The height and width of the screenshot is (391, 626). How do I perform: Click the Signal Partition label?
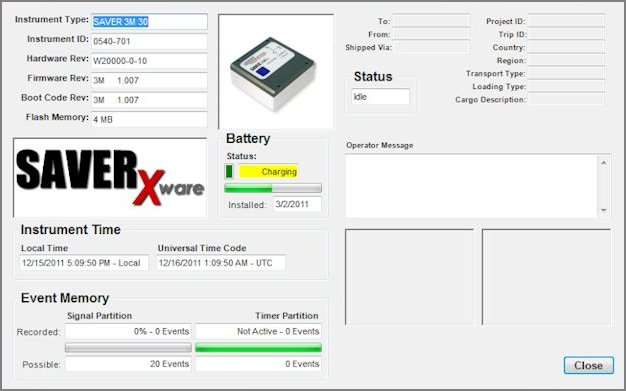coord(99,316)
